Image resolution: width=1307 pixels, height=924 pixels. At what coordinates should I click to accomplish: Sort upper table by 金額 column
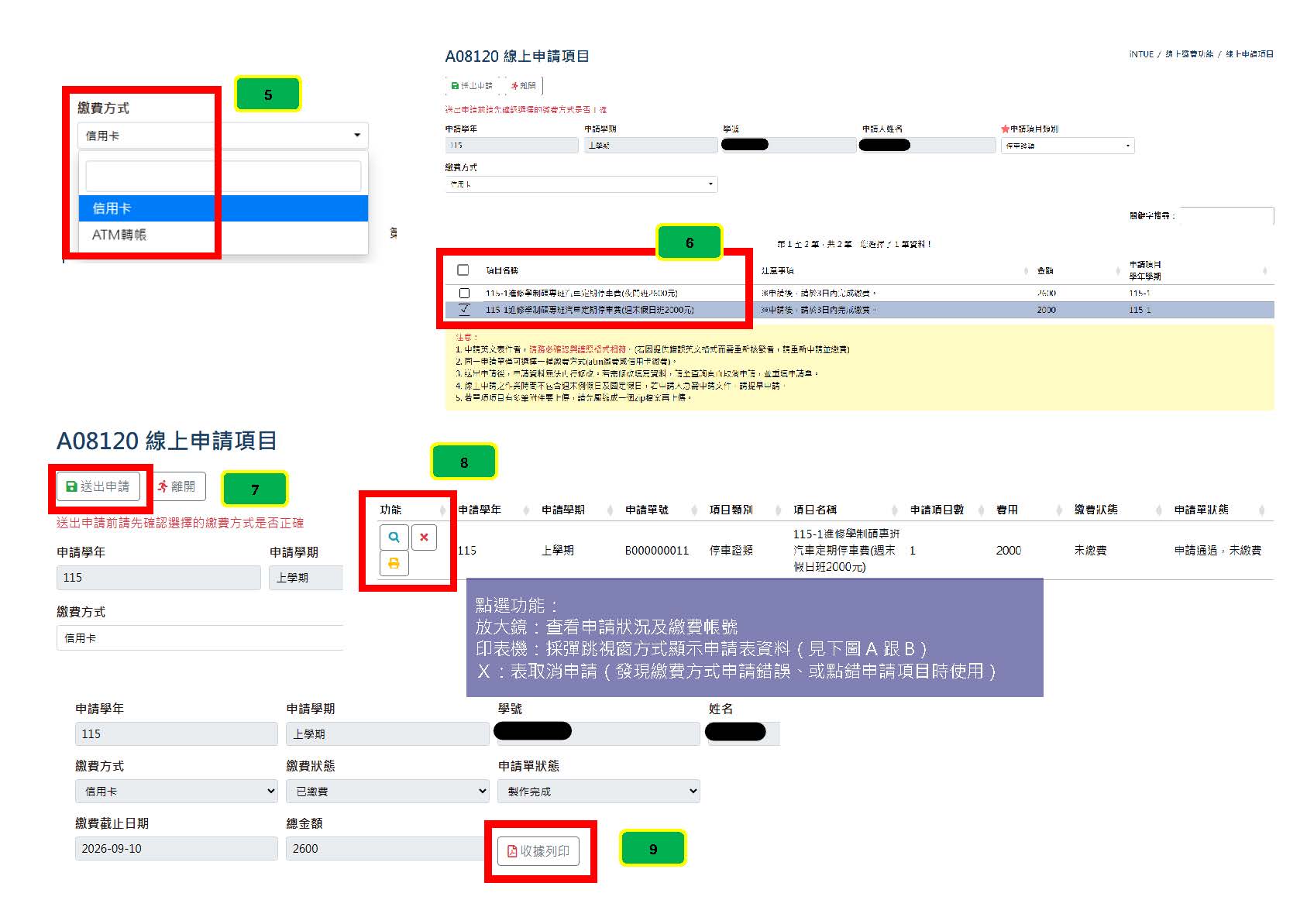[1118, 270]
